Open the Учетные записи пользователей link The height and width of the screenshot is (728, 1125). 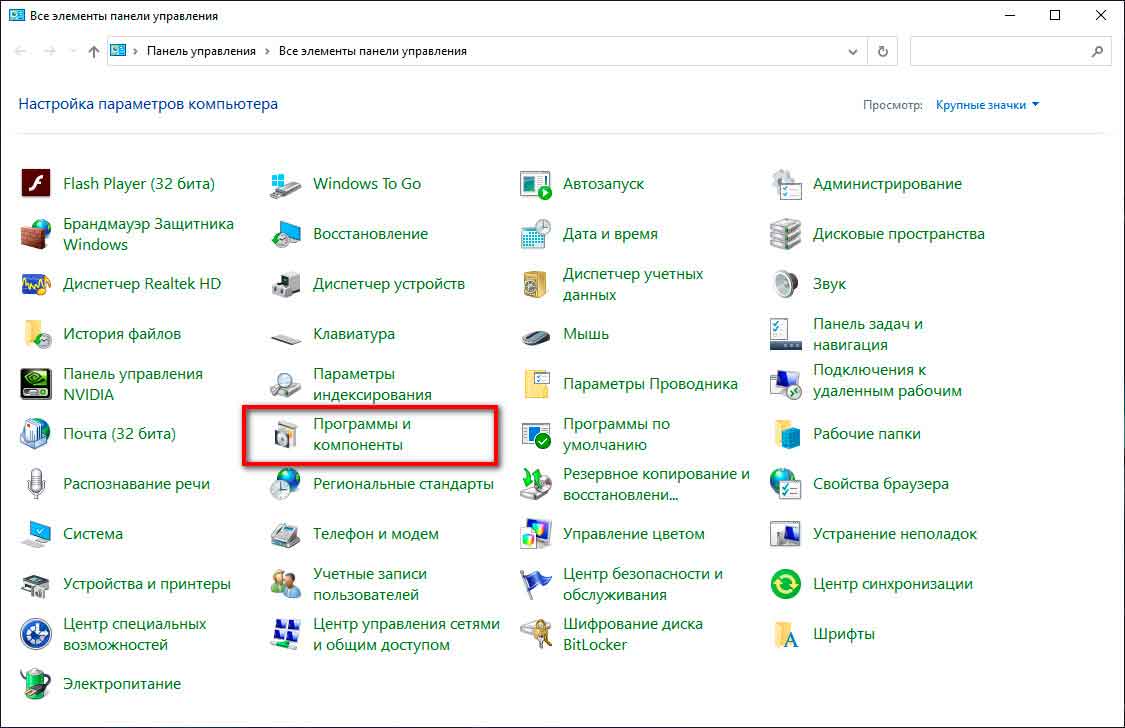tap(369, 584)
